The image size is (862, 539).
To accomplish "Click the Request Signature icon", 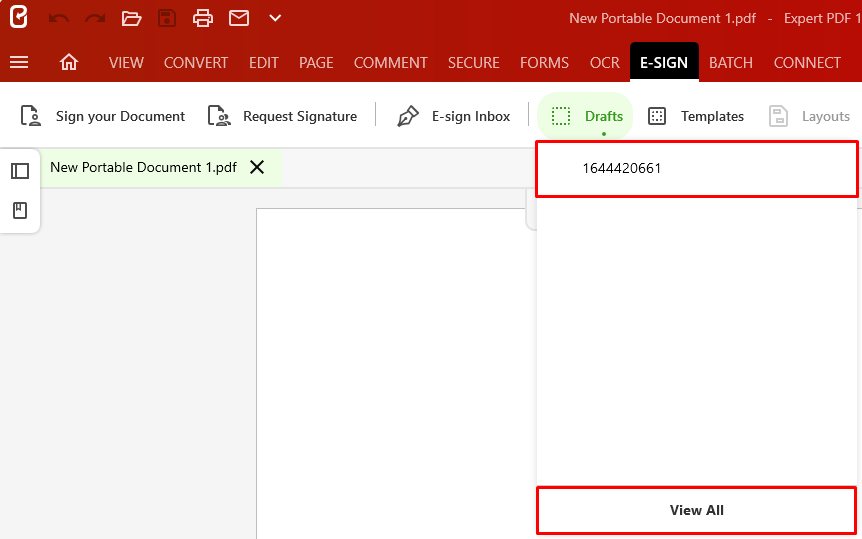I will [219, 117].
